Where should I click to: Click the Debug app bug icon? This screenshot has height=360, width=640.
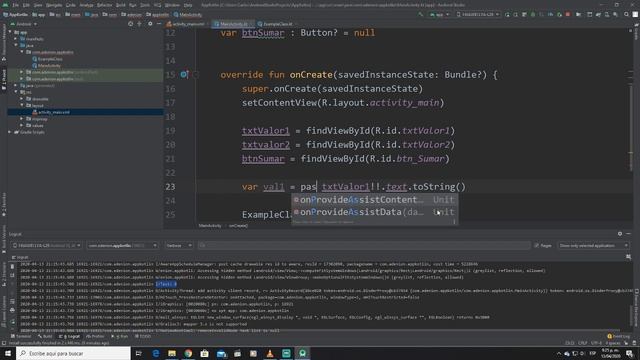pos(533,15)
